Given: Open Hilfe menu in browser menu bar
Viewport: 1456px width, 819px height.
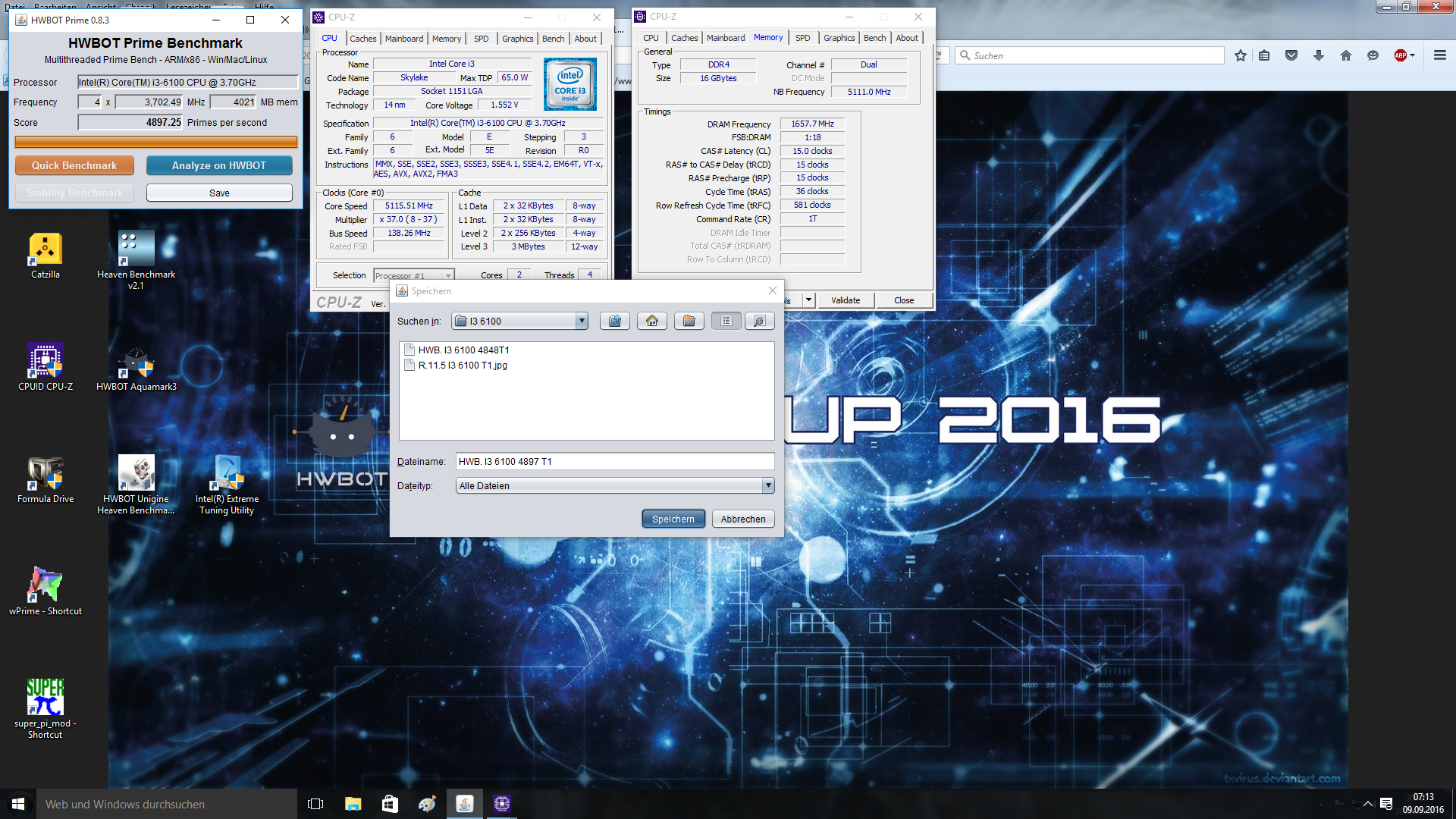Looking at the screenshot, I should (x=265, y=6).
